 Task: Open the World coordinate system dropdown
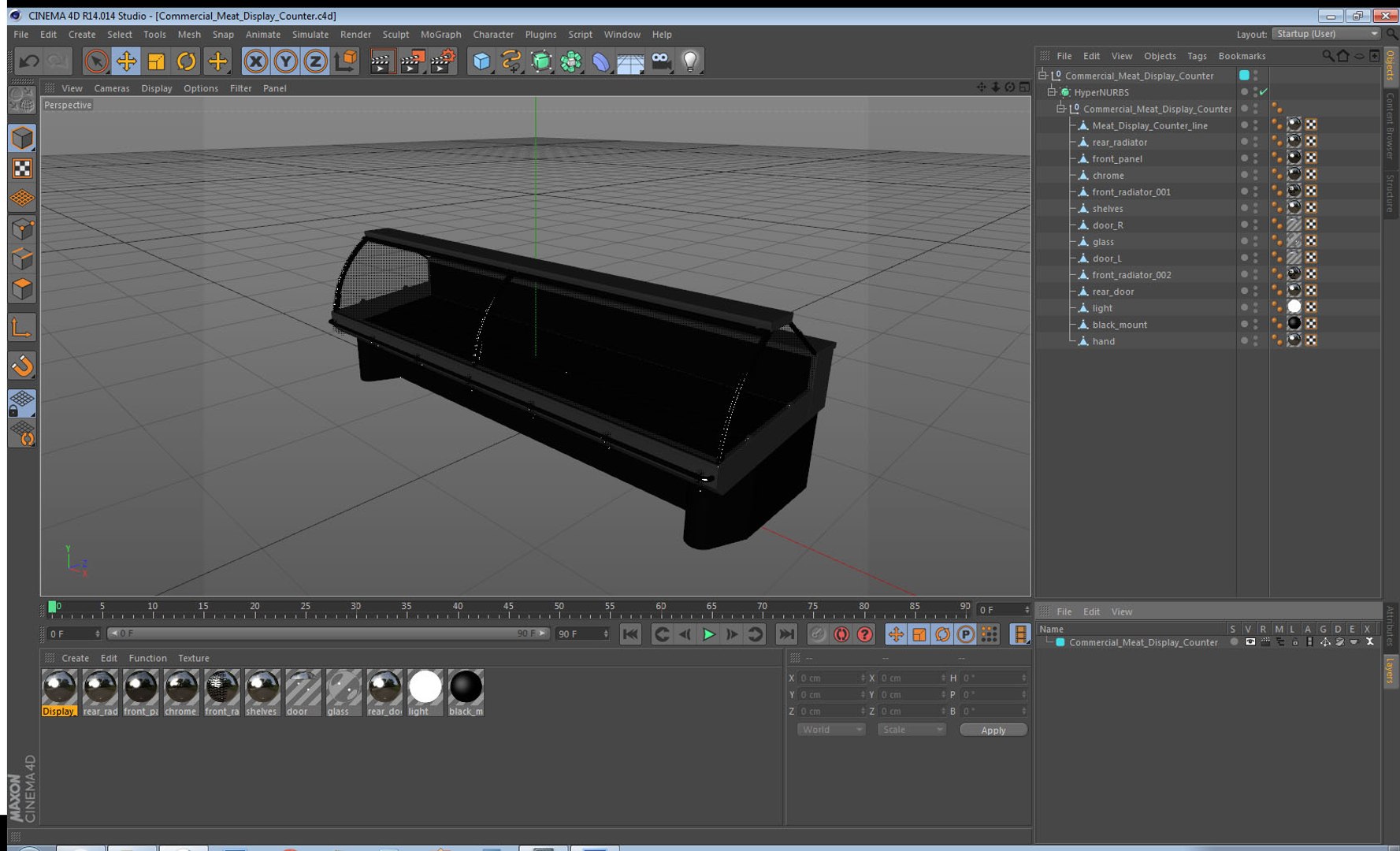[x=830, y=730]
